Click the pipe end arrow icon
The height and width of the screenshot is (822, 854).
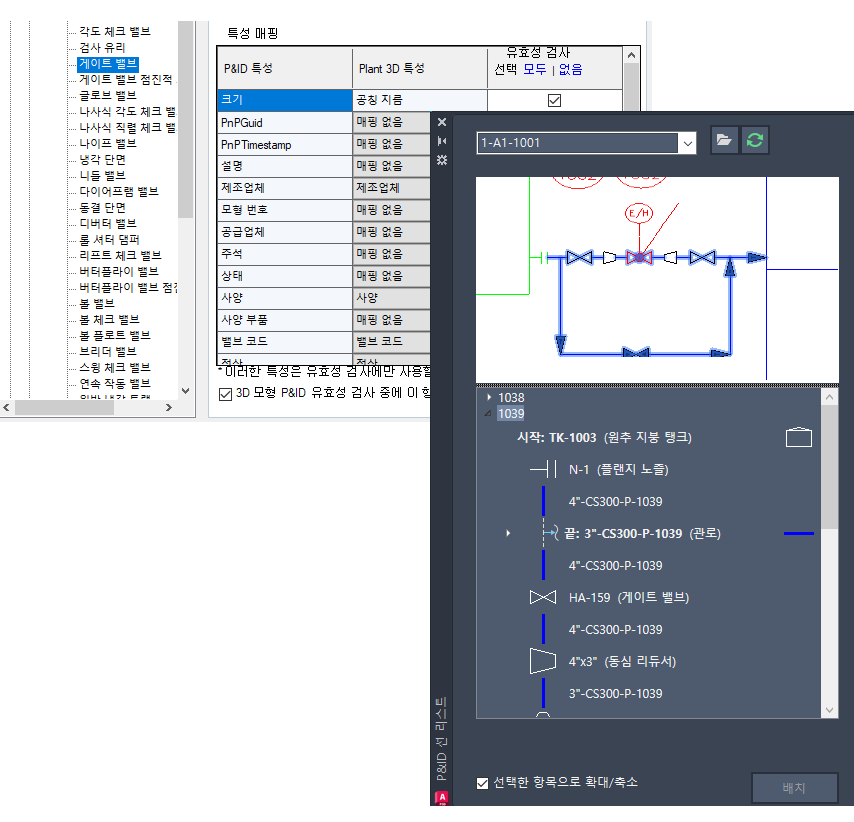coord(550,533)
